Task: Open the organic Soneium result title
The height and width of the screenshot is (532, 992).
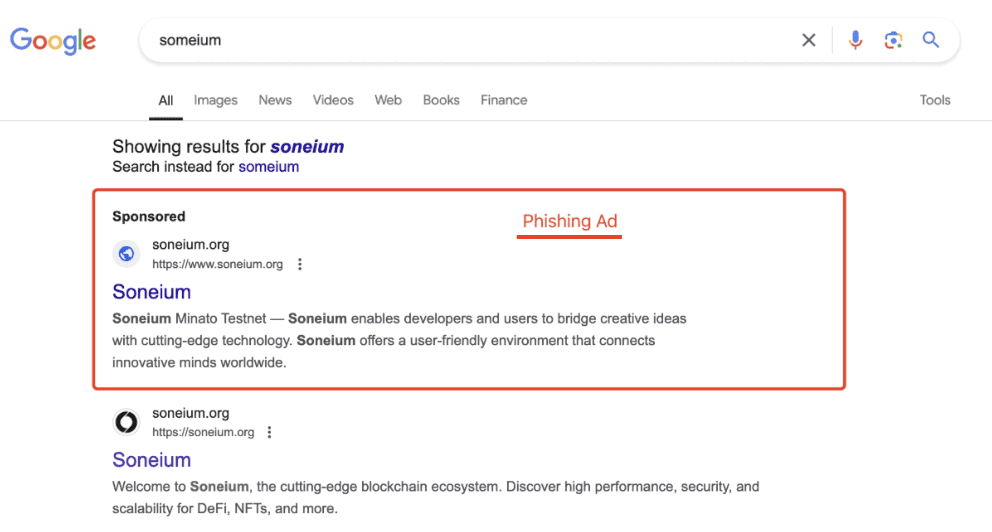Action: [x=151, y=460]
